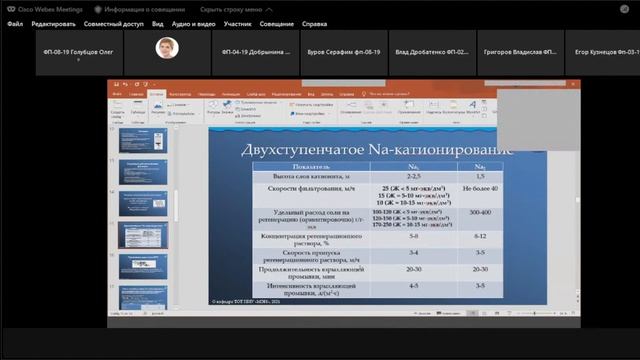This screenshot has width=640, height=360.
Task: Open Webex Справка menu
Action: [314, 24]
